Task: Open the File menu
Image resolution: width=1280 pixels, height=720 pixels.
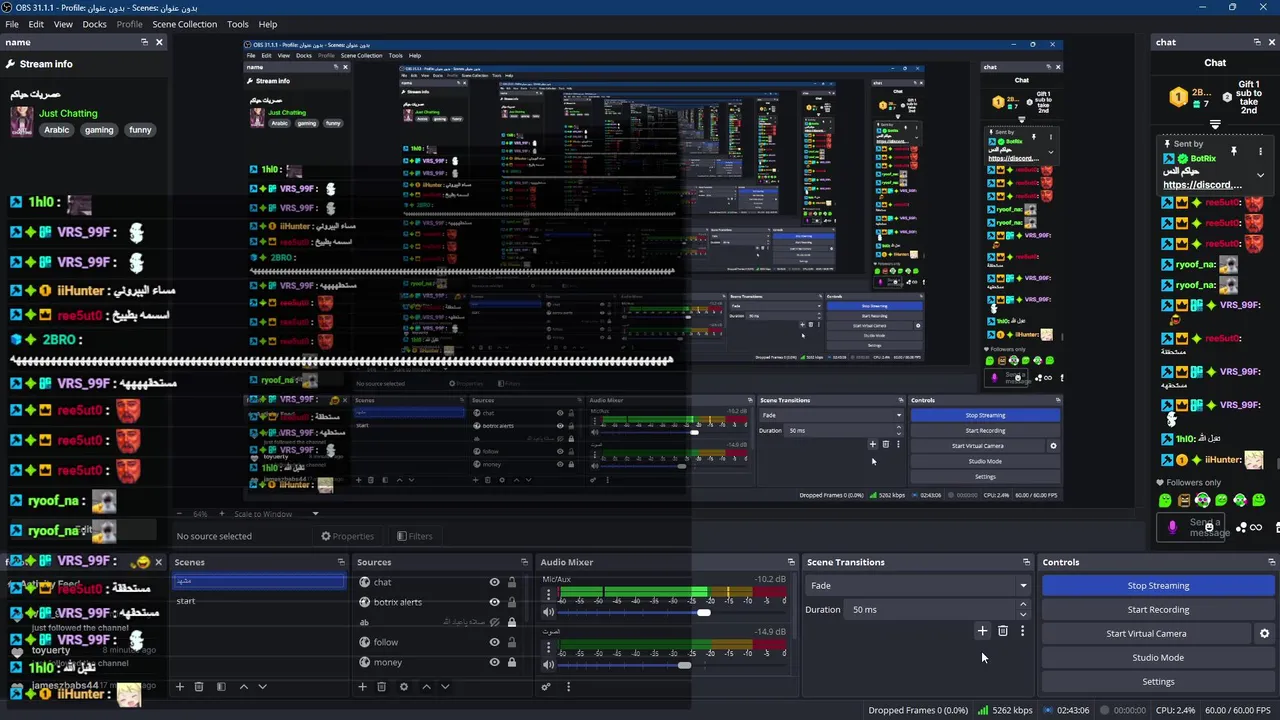Action: (12, 24)
